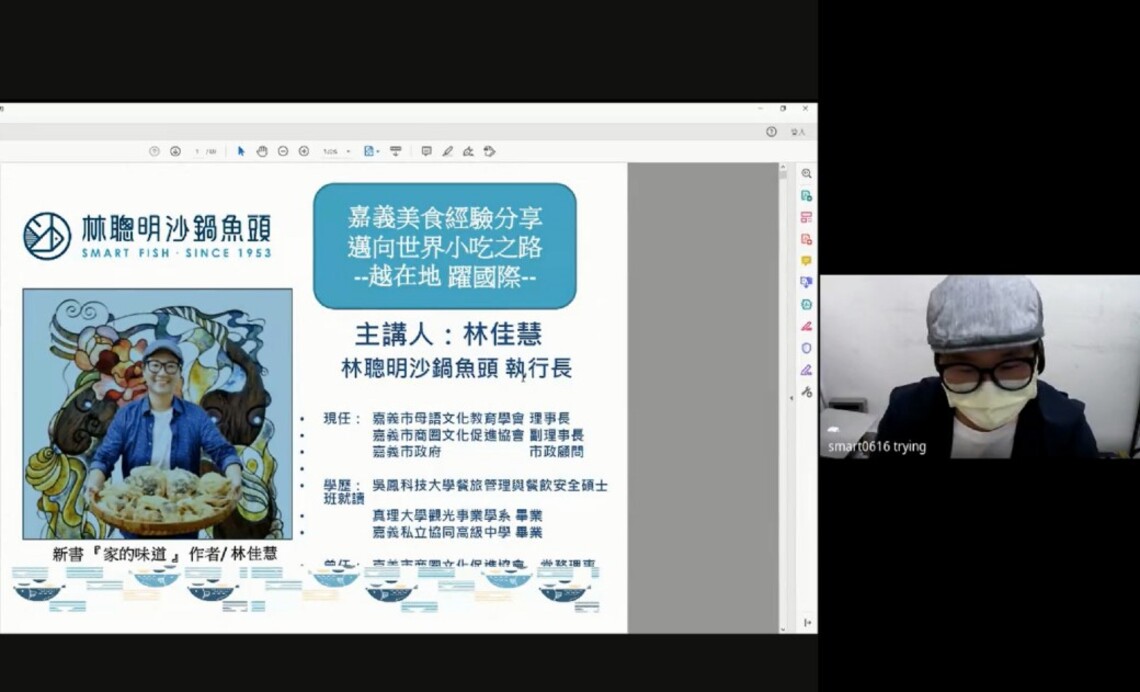The width and height of the screenshot is (1140, 692).
Task: Restore the Acrobat window size
Action: point(783,108)
